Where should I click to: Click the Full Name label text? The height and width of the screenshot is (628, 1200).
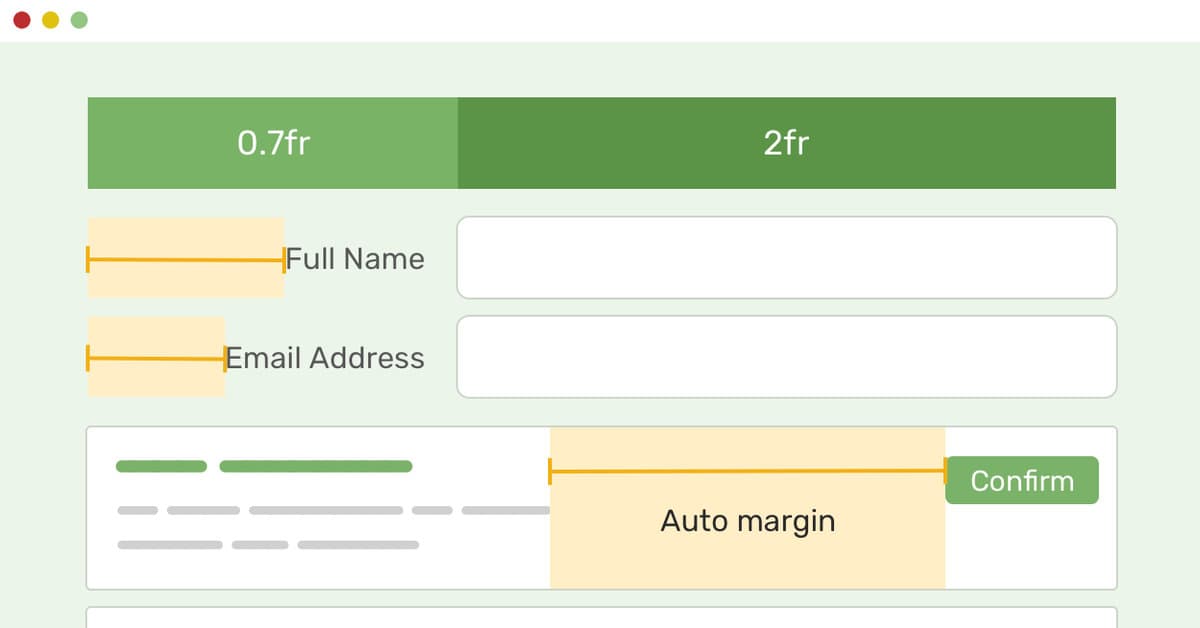pyautogui.click(x=356, y=259)
